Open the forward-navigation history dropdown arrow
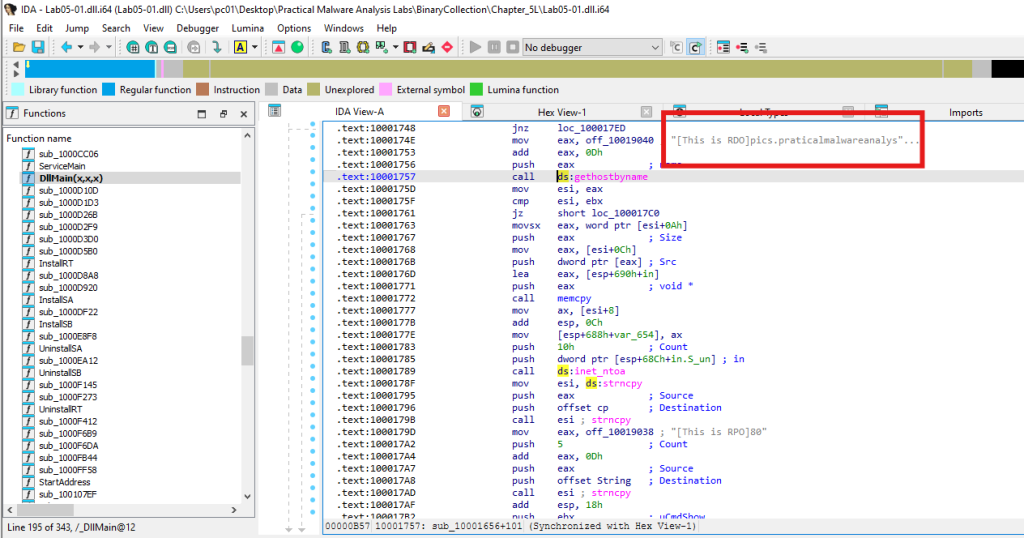Image resolution: width=1024 pixels, height=538 pixels. click(109, 48)
